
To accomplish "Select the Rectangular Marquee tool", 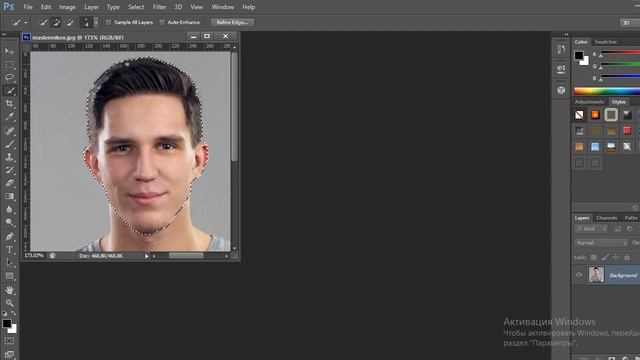I will [9, 64].
